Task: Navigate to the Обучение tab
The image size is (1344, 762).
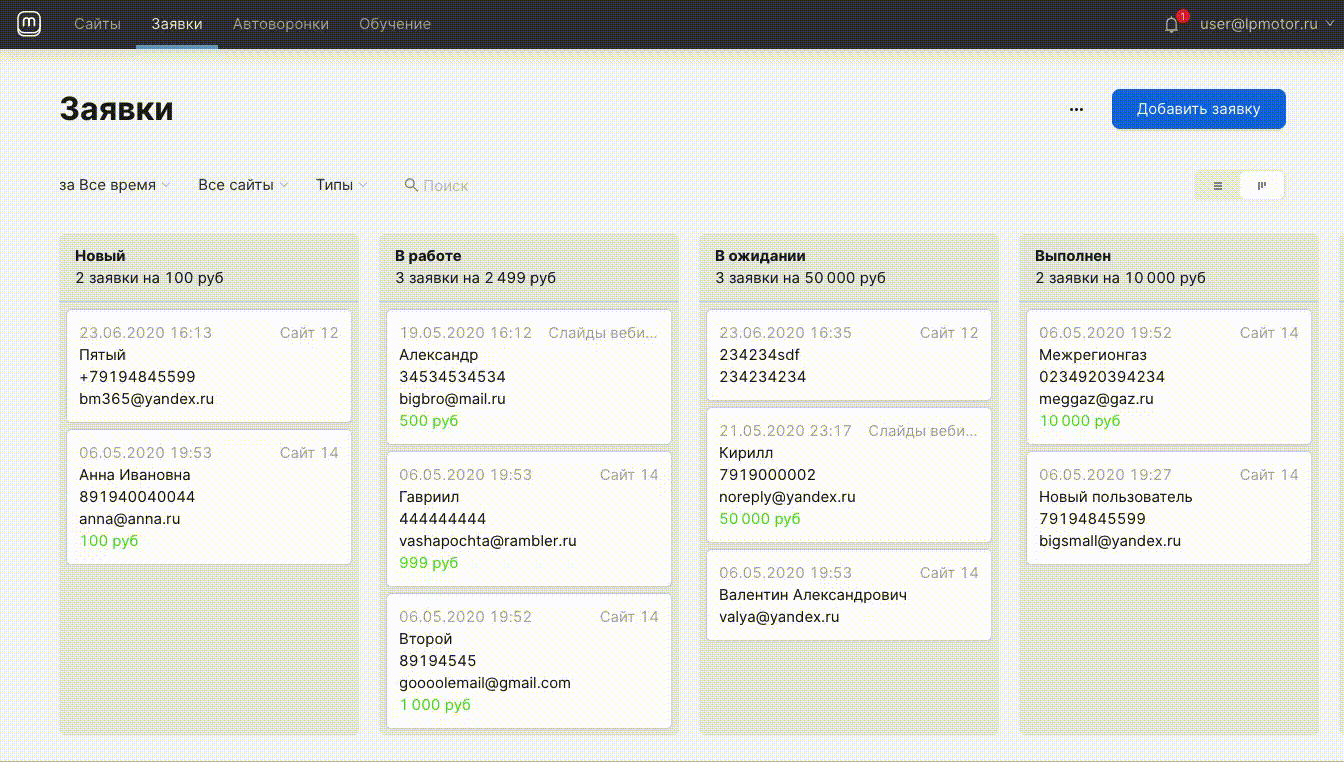Action: 395,24
